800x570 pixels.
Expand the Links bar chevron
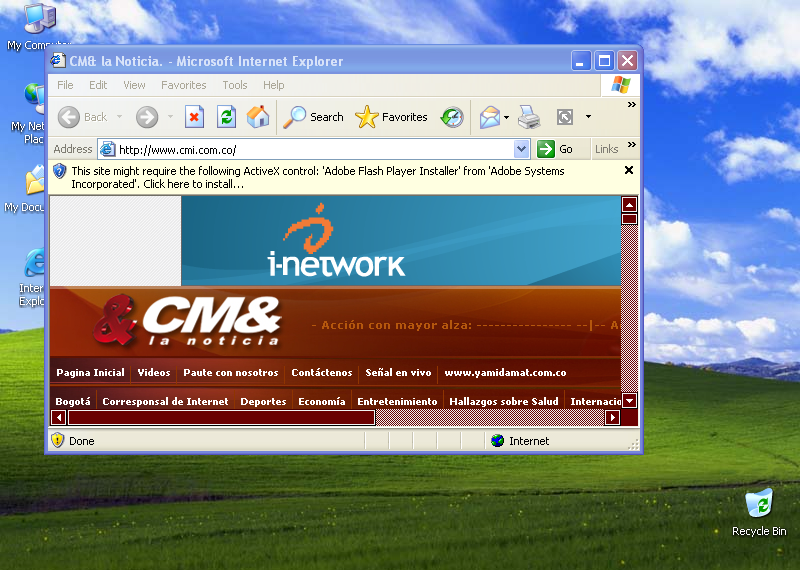coord(632,144)
